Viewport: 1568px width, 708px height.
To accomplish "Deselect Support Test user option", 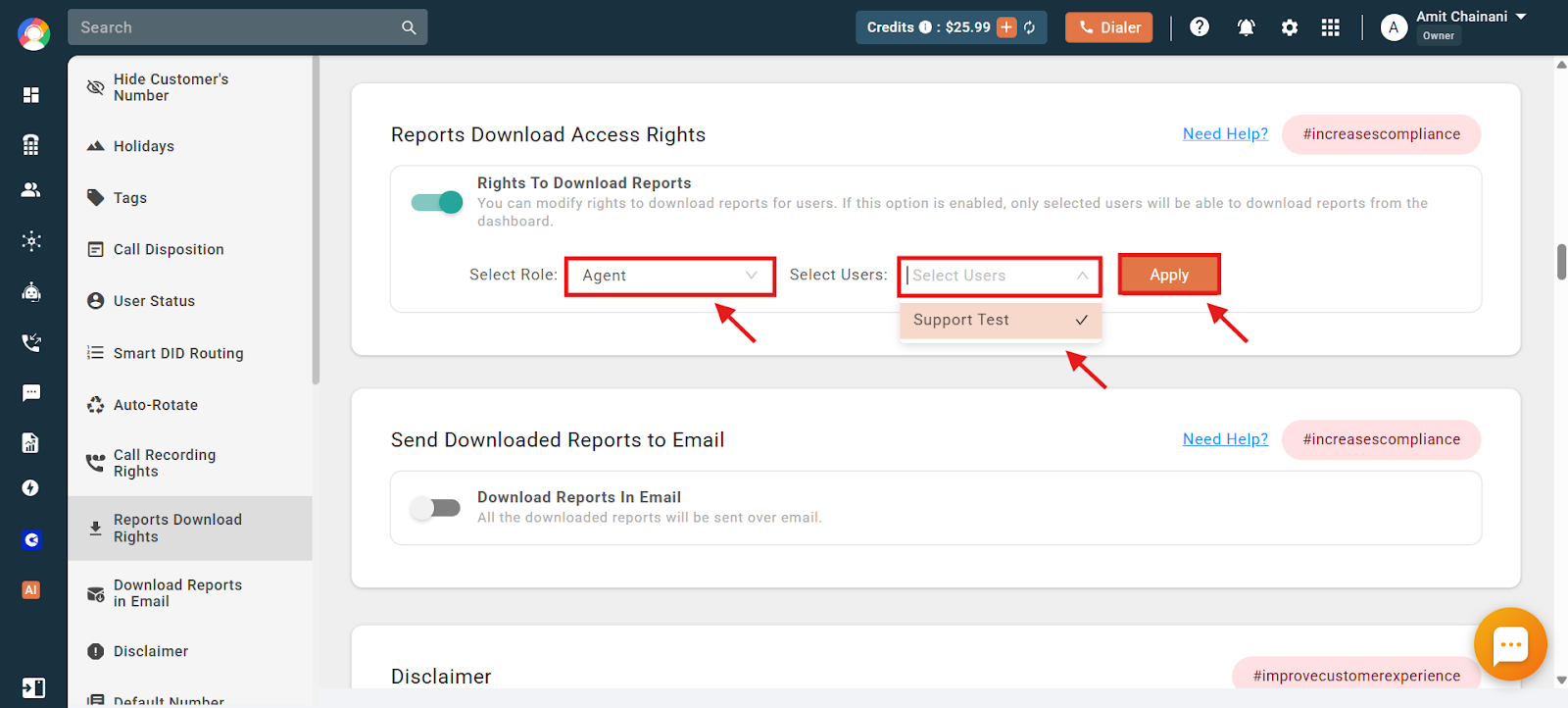I will [x=1001, y=320].
